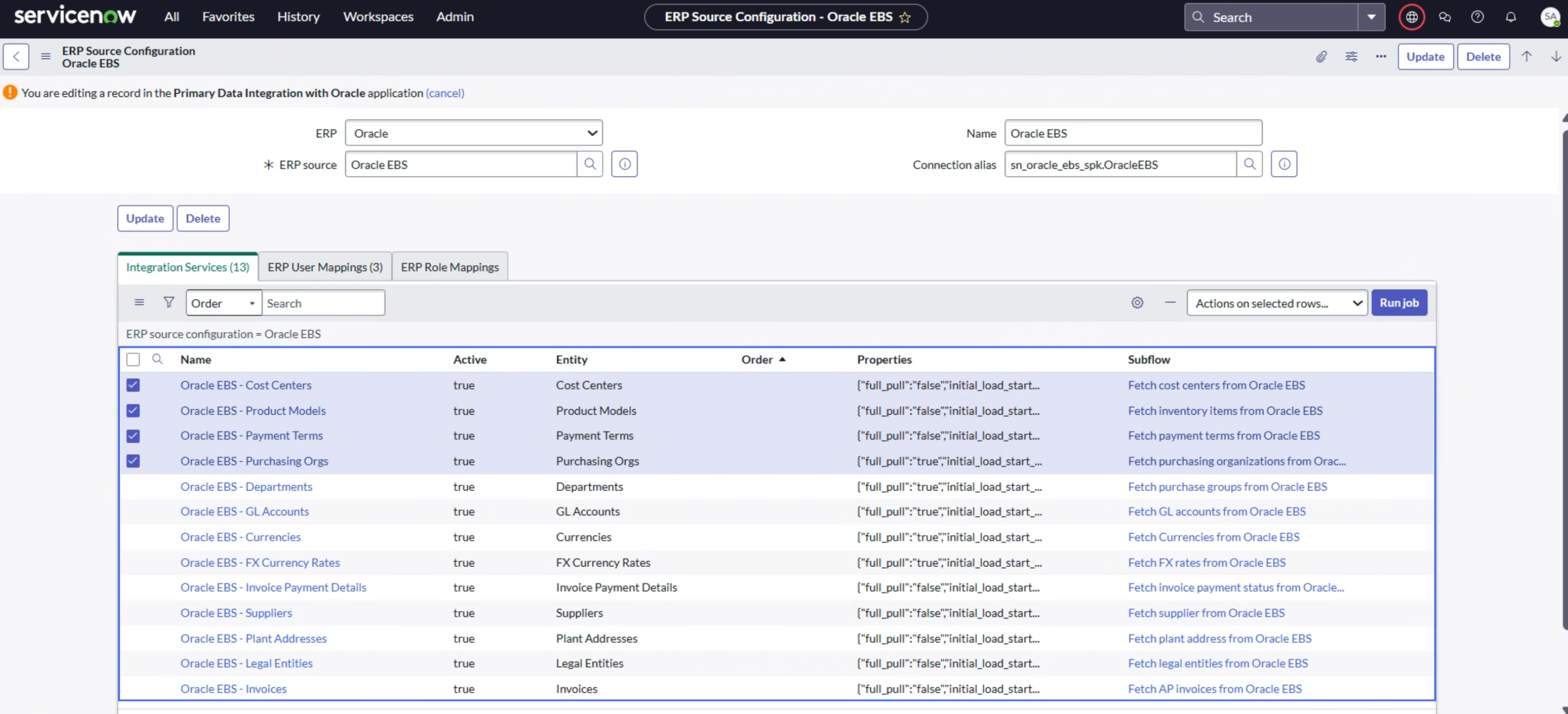The image size is (1568, 714).
Task: Click the Delete button in the header
Action: 1483,56
